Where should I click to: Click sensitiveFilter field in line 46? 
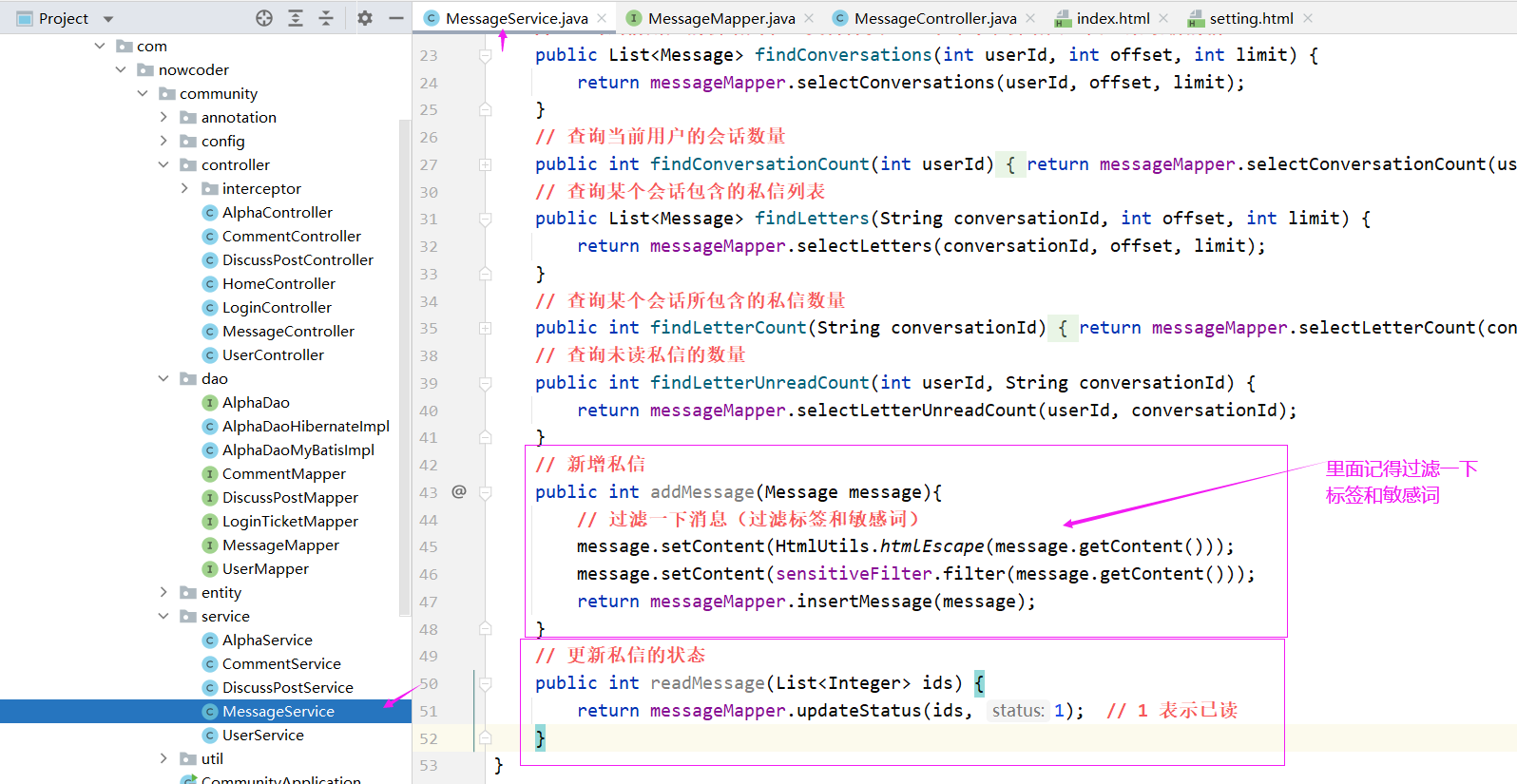854,574
